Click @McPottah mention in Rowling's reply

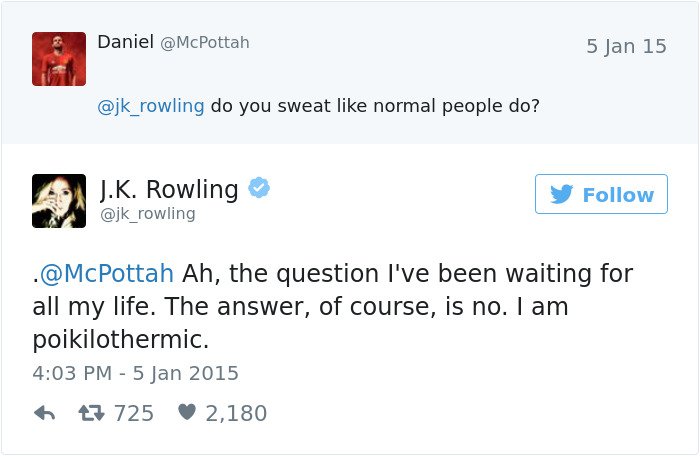pos(106,273)
